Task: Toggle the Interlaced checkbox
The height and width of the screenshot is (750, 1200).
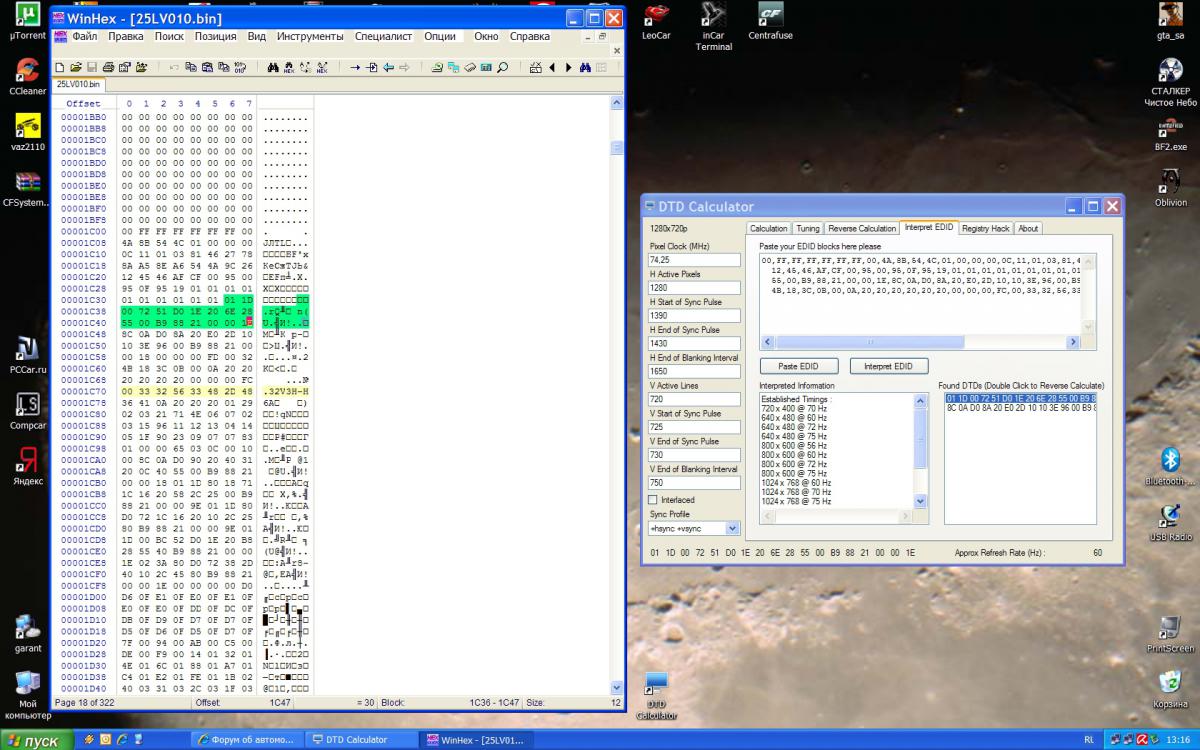Action: click(x=654, y=500)
